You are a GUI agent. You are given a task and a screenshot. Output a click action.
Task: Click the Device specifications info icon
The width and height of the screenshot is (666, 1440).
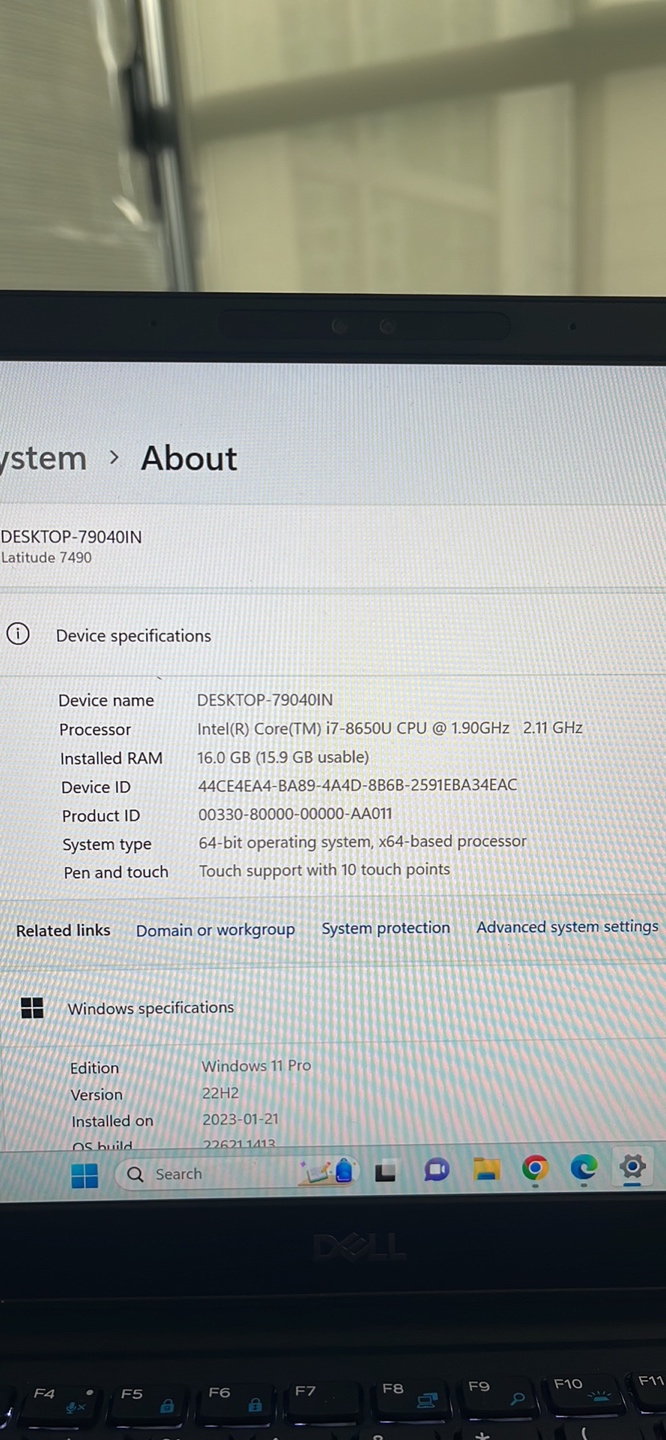point(18,634)
